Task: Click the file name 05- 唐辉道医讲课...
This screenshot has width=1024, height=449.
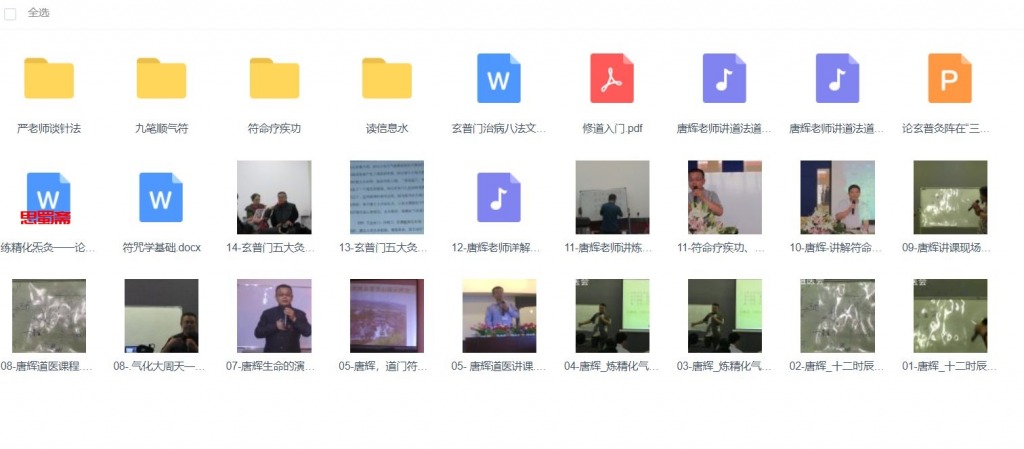Action: [x=500, y=366]
